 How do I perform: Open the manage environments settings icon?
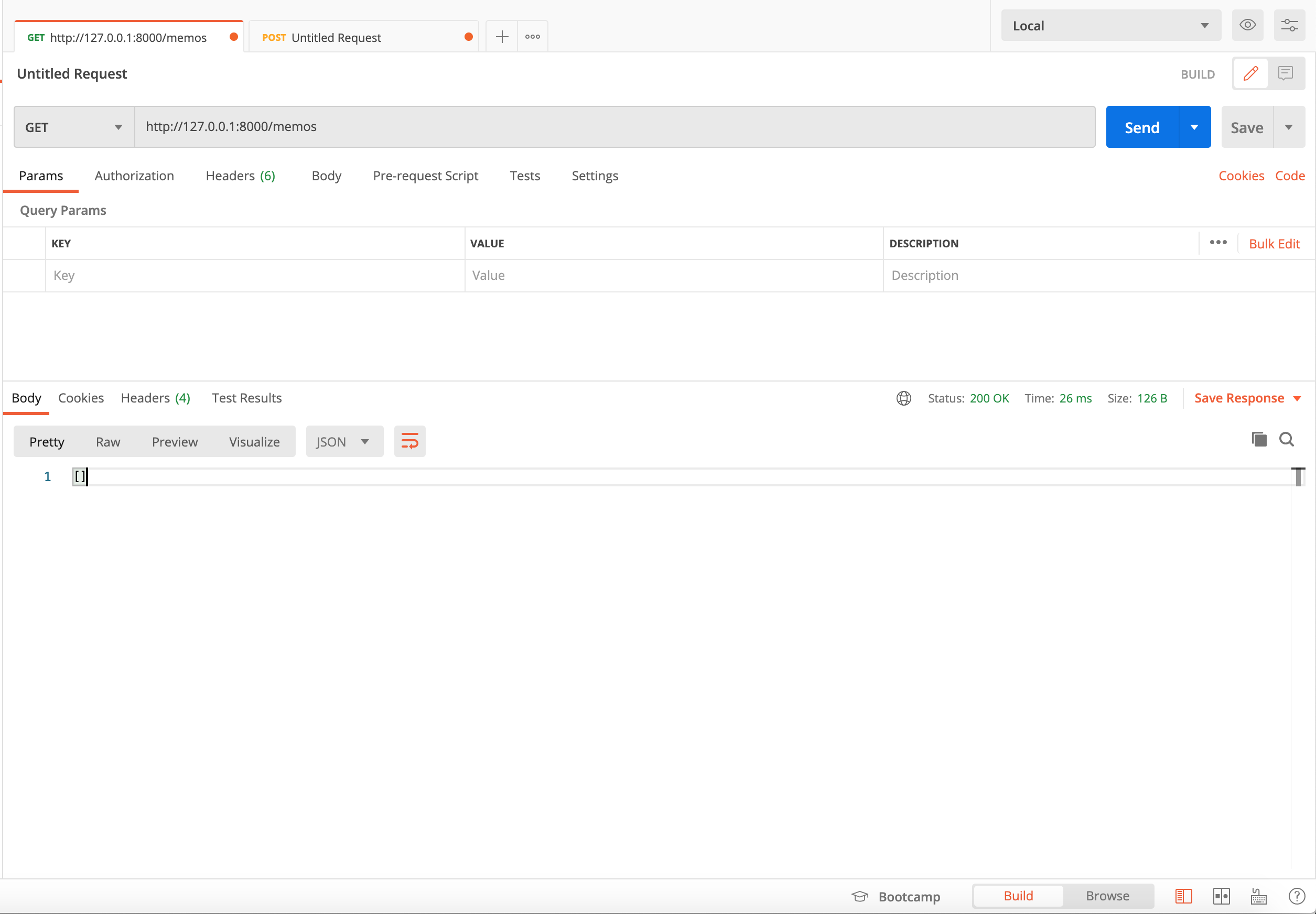pos(1289,25)
